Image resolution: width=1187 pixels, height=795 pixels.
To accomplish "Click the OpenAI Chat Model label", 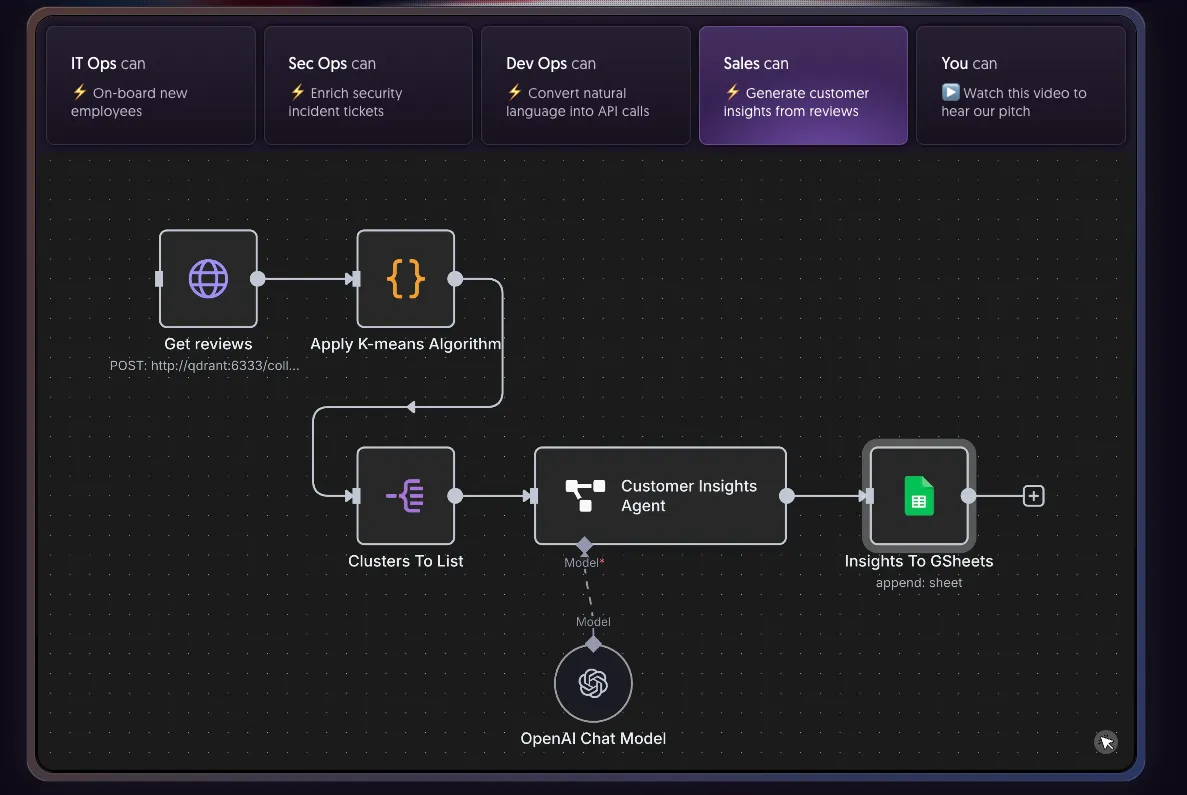I will [x=593, y=739].
